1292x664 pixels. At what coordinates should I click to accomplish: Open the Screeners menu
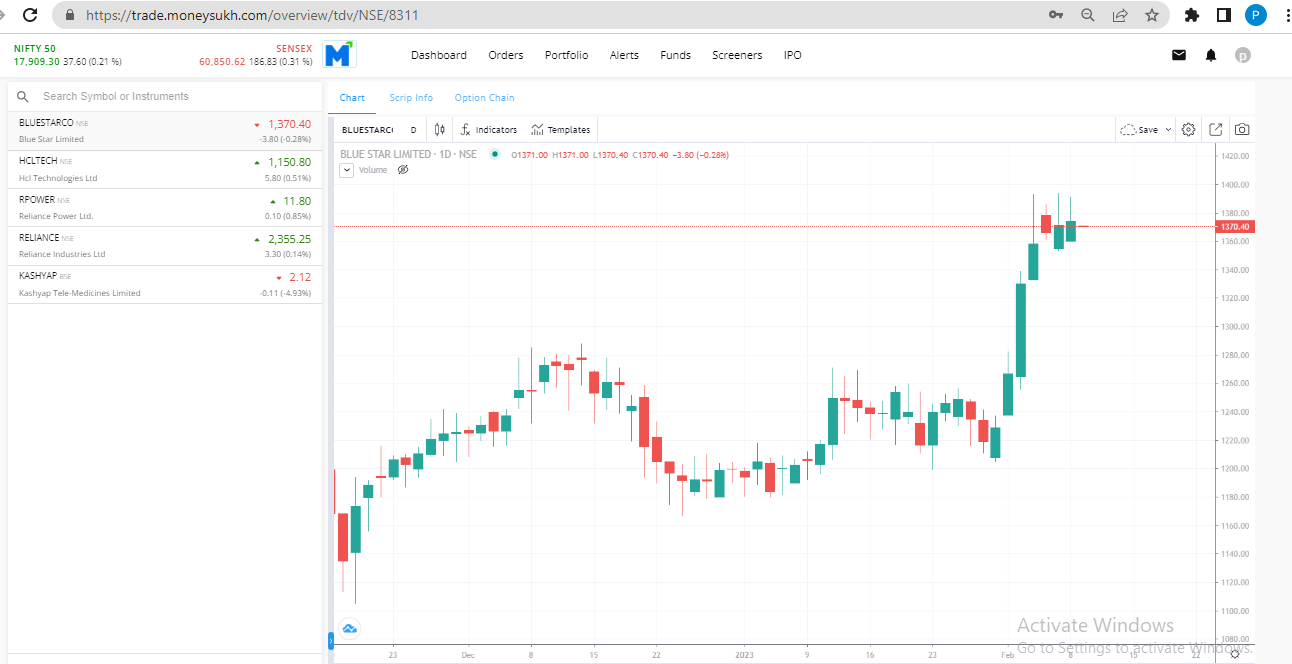click(737, 55)
